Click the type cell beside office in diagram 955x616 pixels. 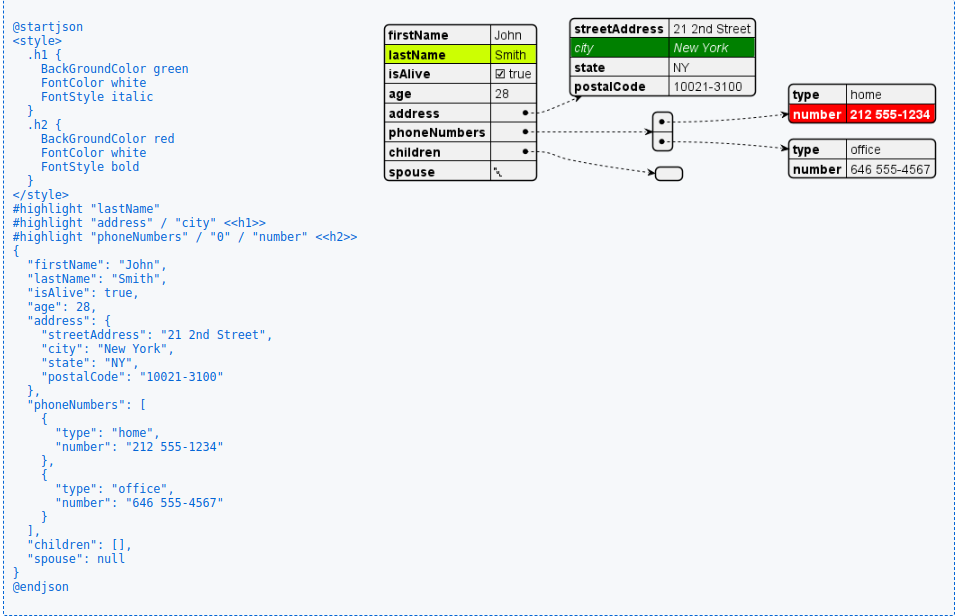pos(817,150)
